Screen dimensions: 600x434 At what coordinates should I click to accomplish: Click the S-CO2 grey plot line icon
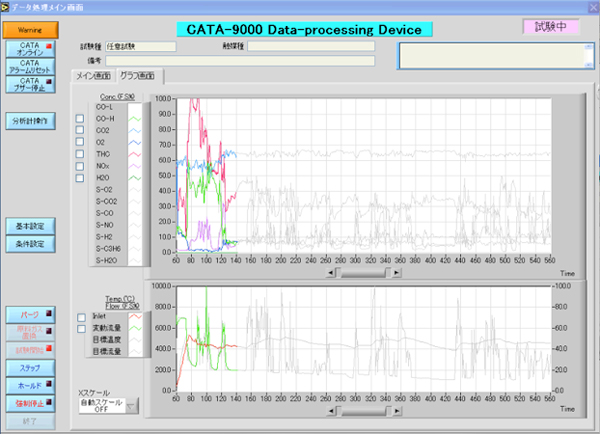134,202
